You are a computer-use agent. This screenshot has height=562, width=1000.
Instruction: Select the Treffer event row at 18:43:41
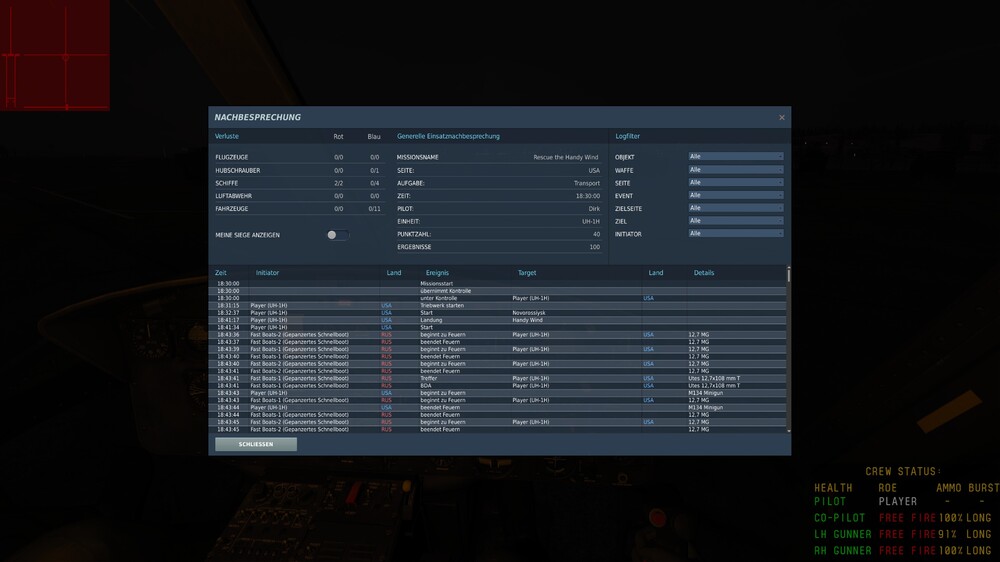tap(500, 378)
